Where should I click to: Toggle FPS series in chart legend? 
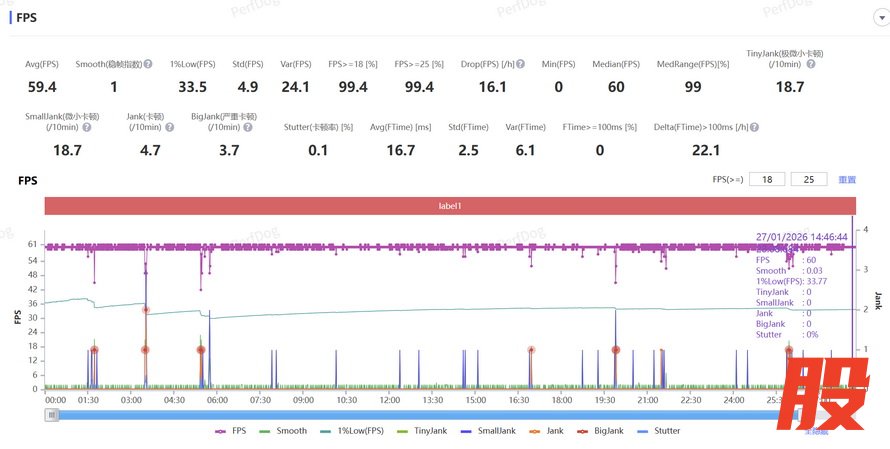click(x=232, y=431)
